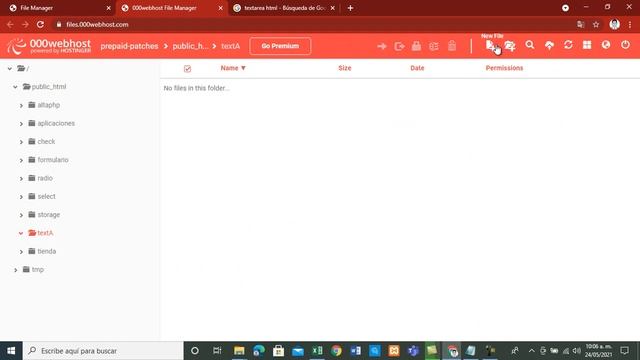The width and height of the screenshot is (640, 360).
Task: Click the Permissions column header
Action: [504, 68]
